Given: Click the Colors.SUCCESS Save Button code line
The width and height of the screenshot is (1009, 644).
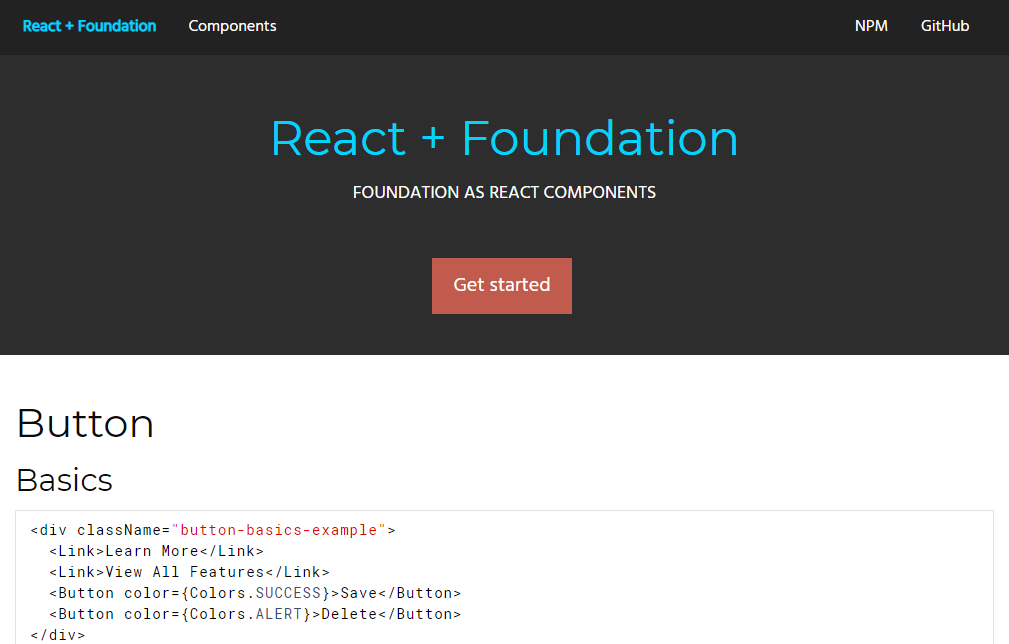Looking at the screenshot, I should [255, 593].
